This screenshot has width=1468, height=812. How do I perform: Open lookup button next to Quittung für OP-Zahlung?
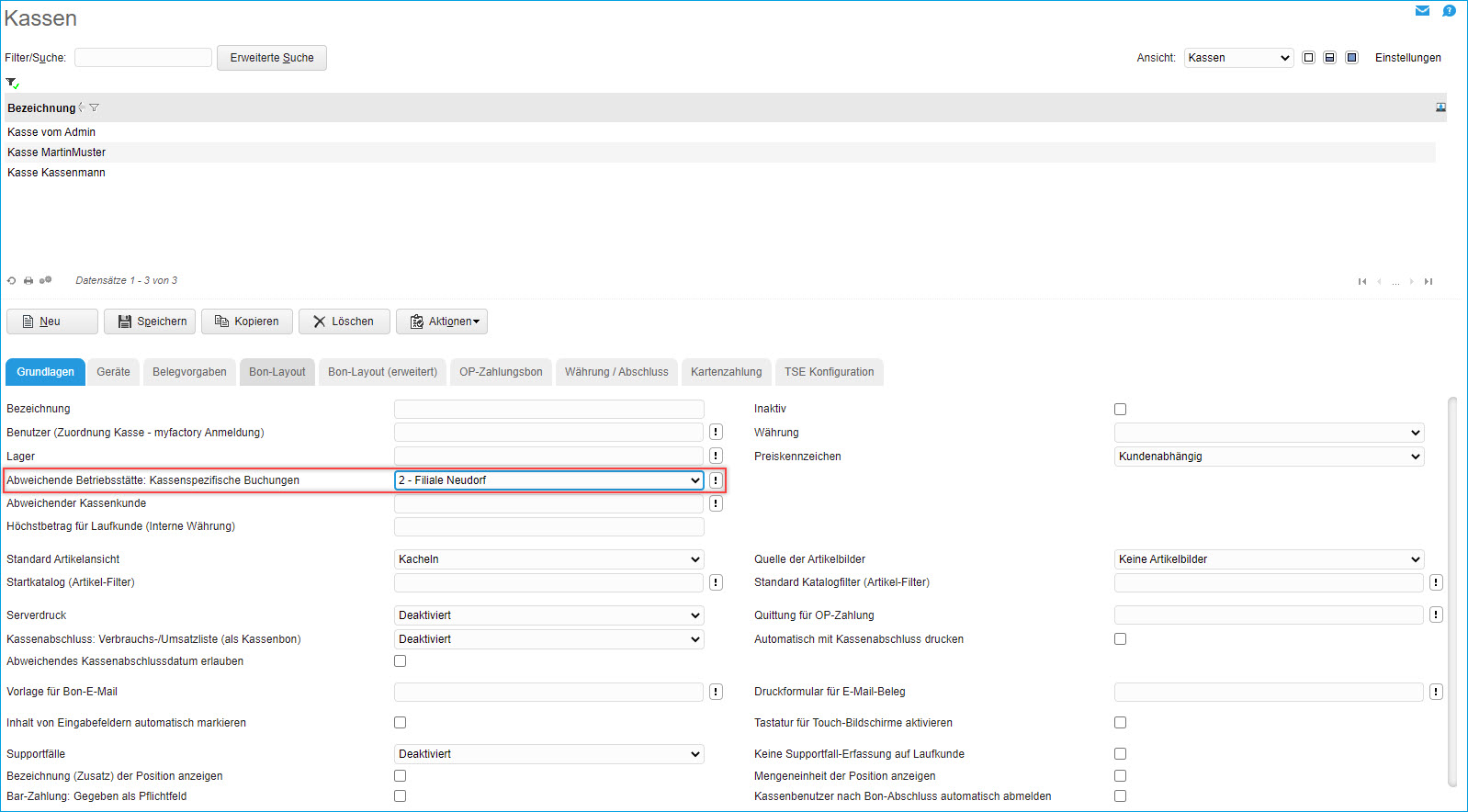1436,615
